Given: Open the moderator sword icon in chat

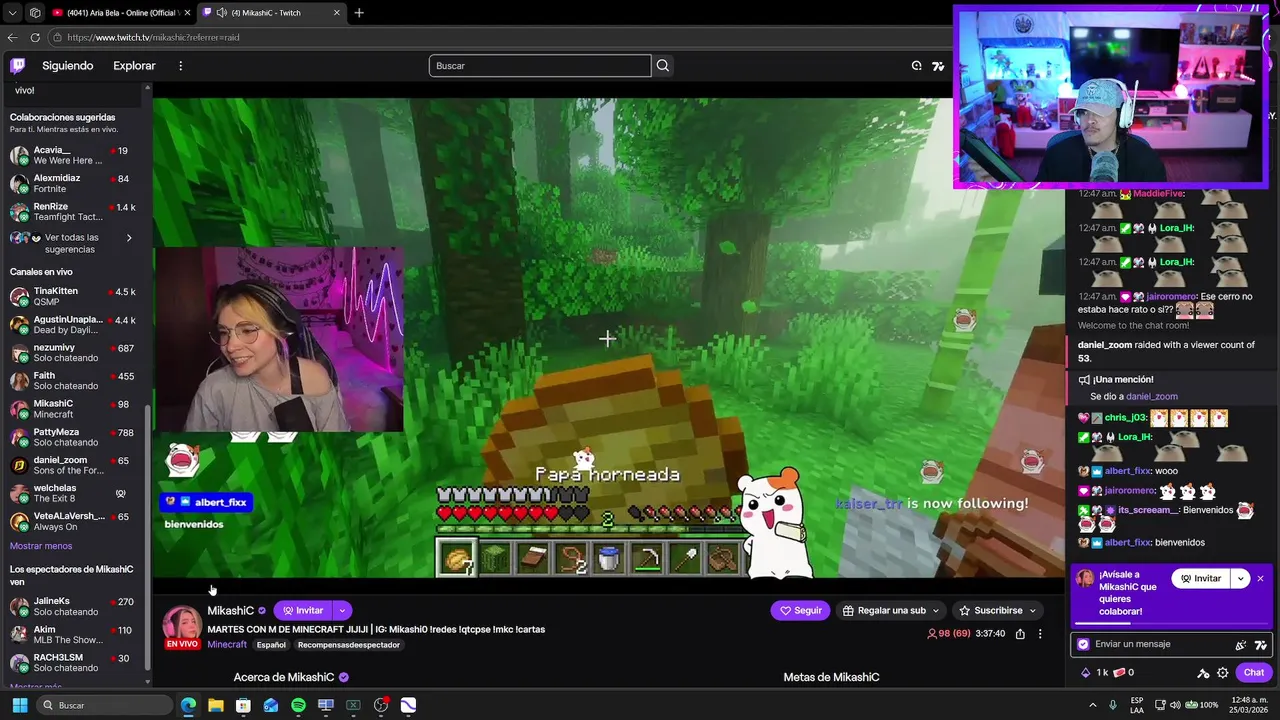Looking at the screenshot, I should tap(1204, 673).
